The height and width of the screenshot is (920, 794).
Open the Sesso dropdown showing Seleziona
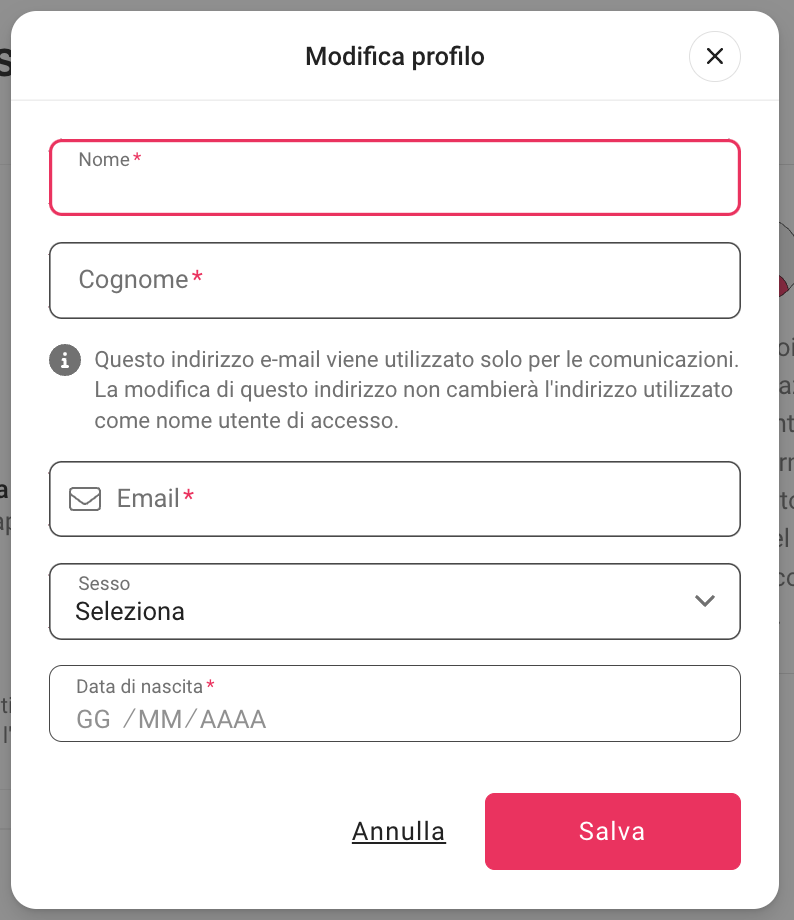395,601
